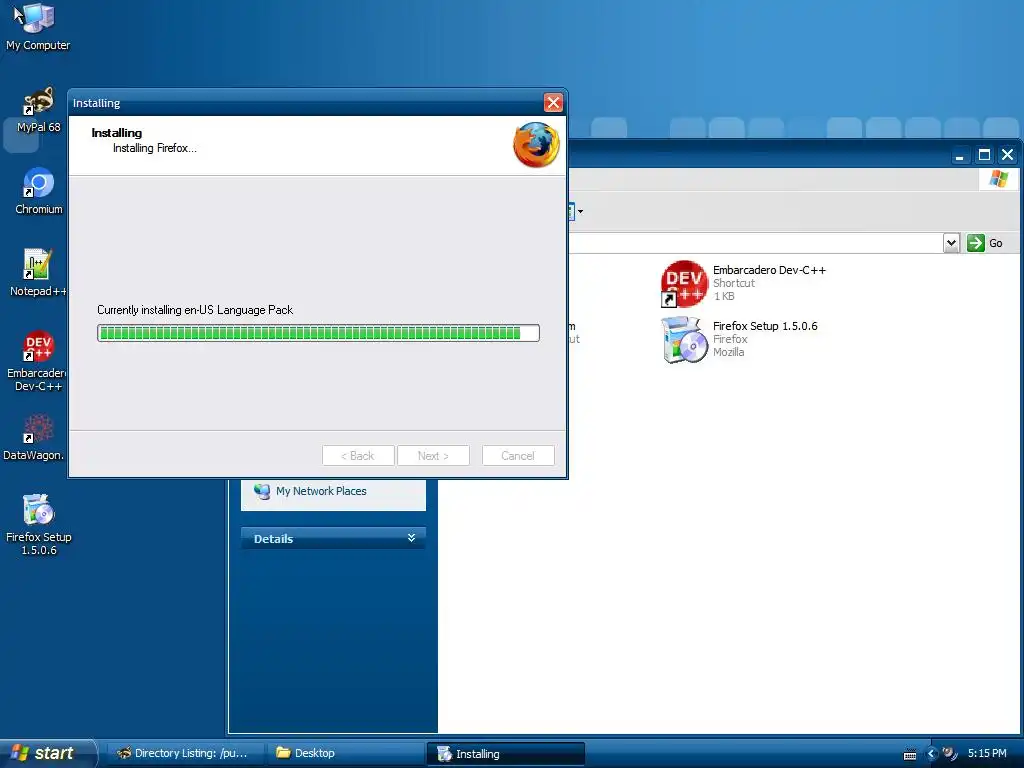Switch to Installing taskbar item

tap(505, 754)
